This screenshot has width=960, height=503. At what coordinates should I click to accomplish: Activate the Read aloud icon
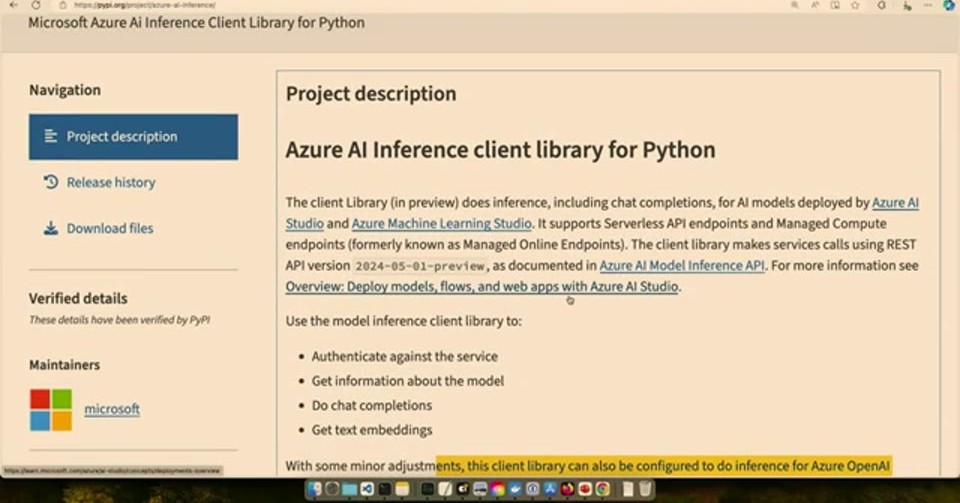click(815, 5)
